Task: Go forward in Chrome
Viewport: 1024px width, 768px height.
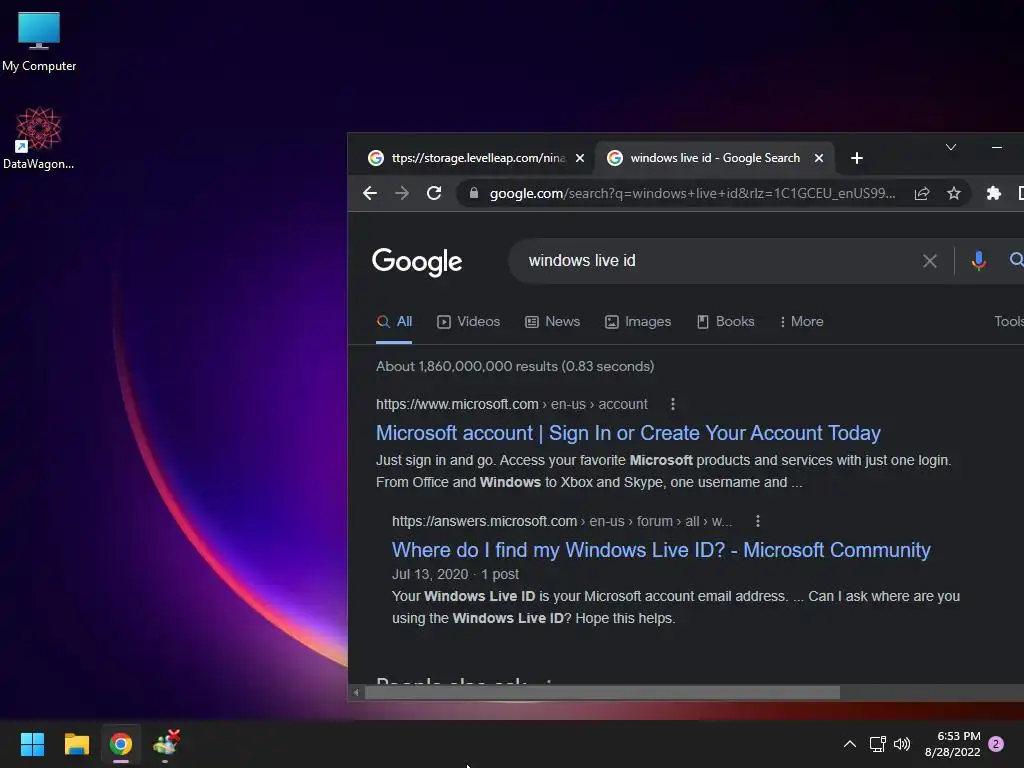Action: 402,193
